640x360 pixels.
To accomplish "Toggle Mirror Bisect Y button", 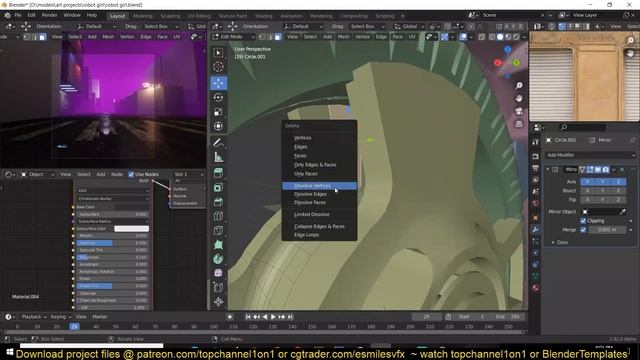I will click(x=603, y=191).
